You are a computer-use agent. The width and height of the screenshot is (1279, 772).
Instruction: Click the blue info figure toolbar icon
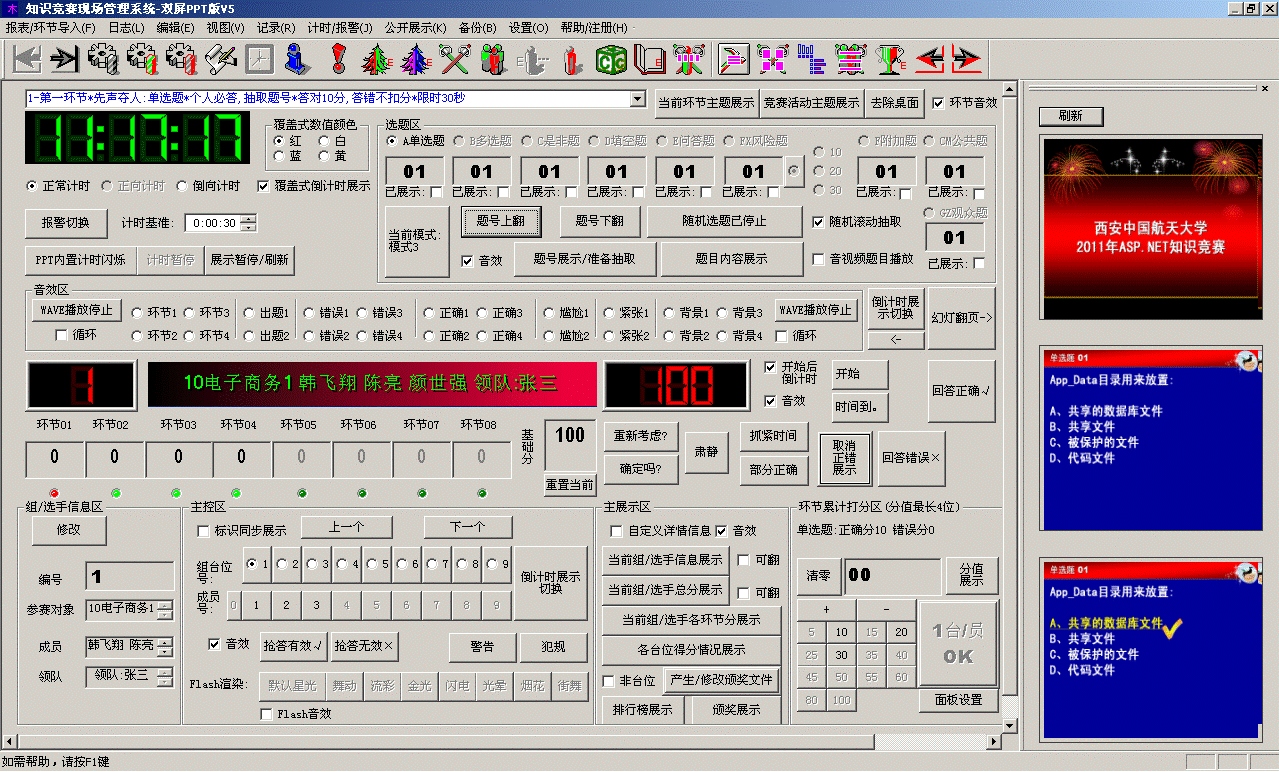[x=295, y=59]
